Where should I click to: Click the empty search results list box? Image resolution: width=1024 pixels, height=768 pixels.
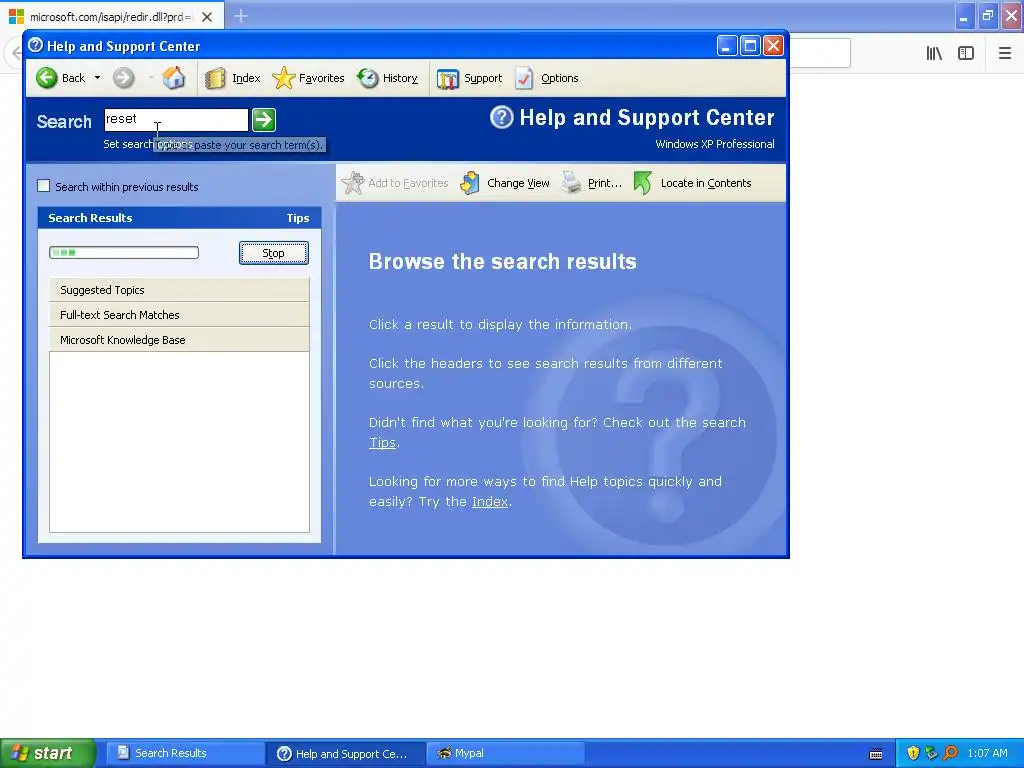coord(179,442)
